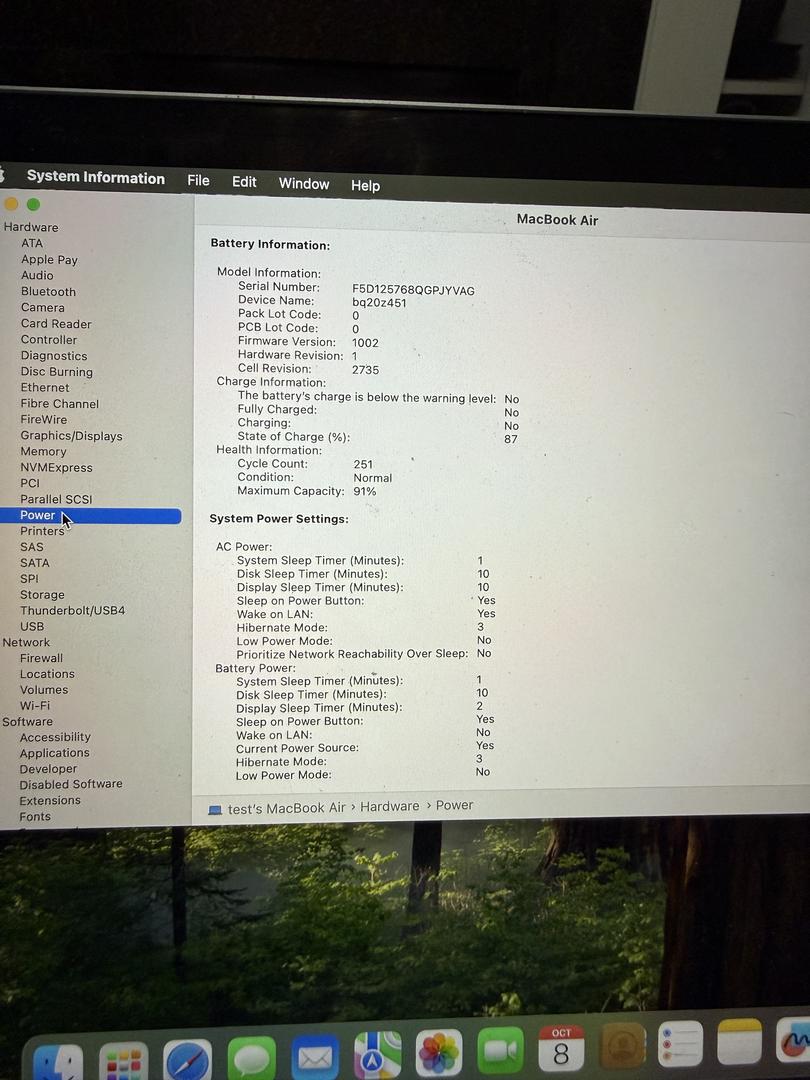Collapse the Network category in sidebar

tap(26, 643)
